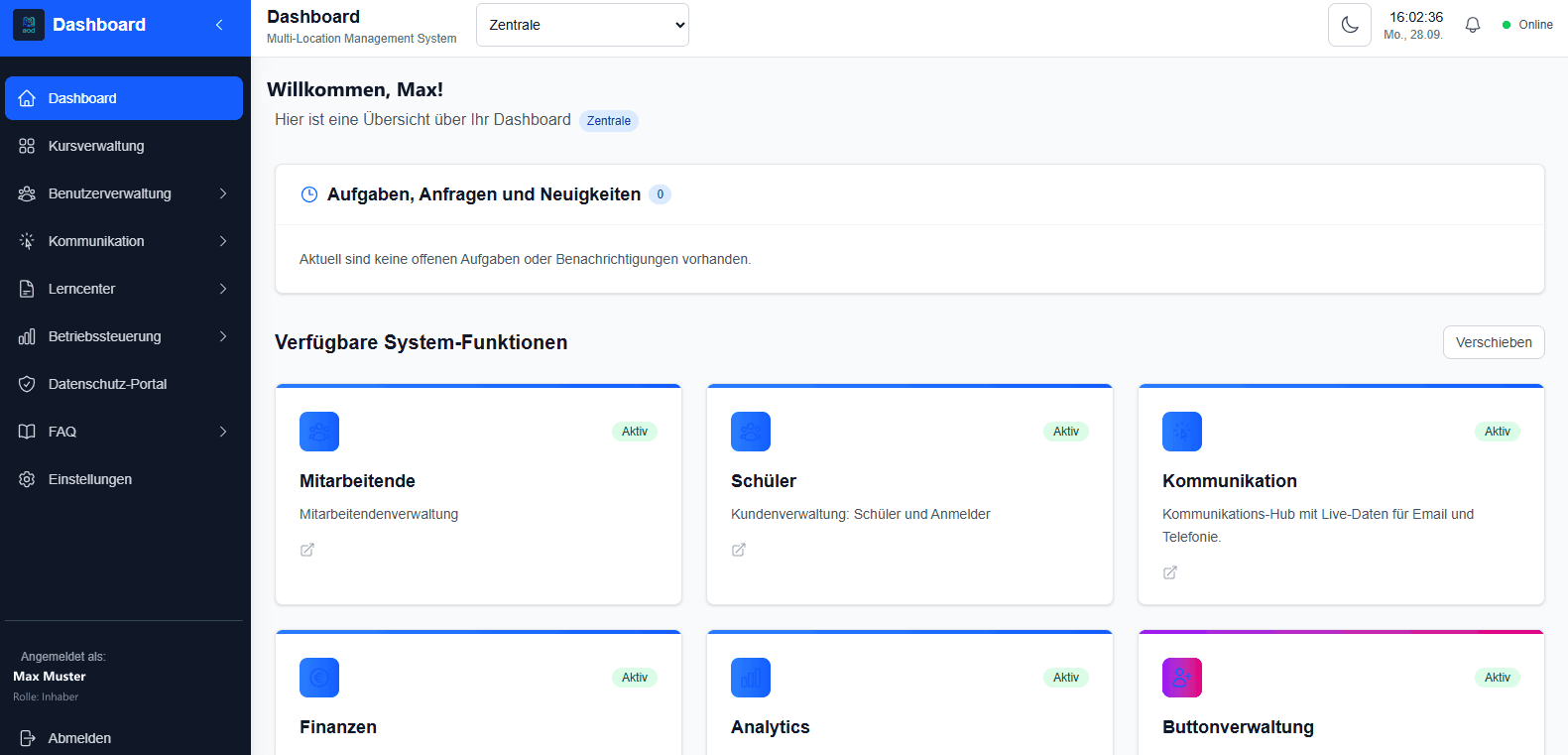Log out via Abmelden
Screen dimensions: 1568x755
pyautogui.click(x=124, y=738)
